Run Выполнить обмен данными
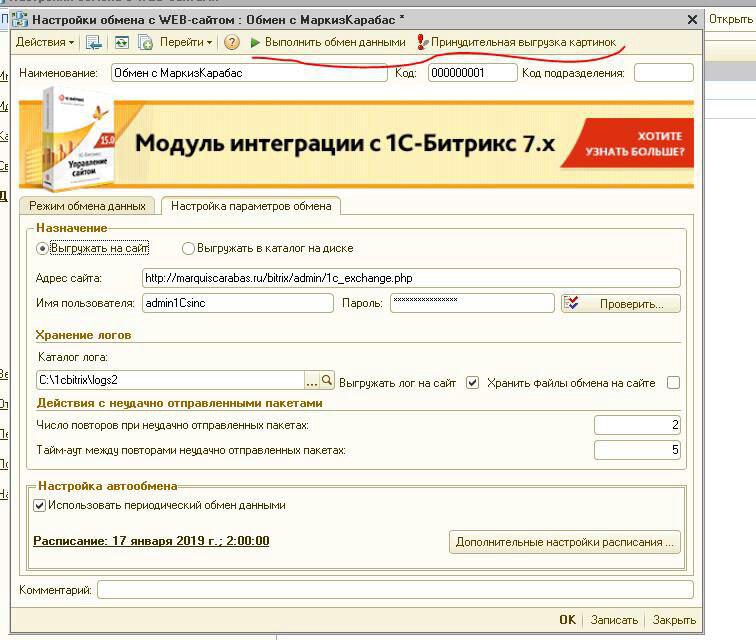 (x=328, y=42)
